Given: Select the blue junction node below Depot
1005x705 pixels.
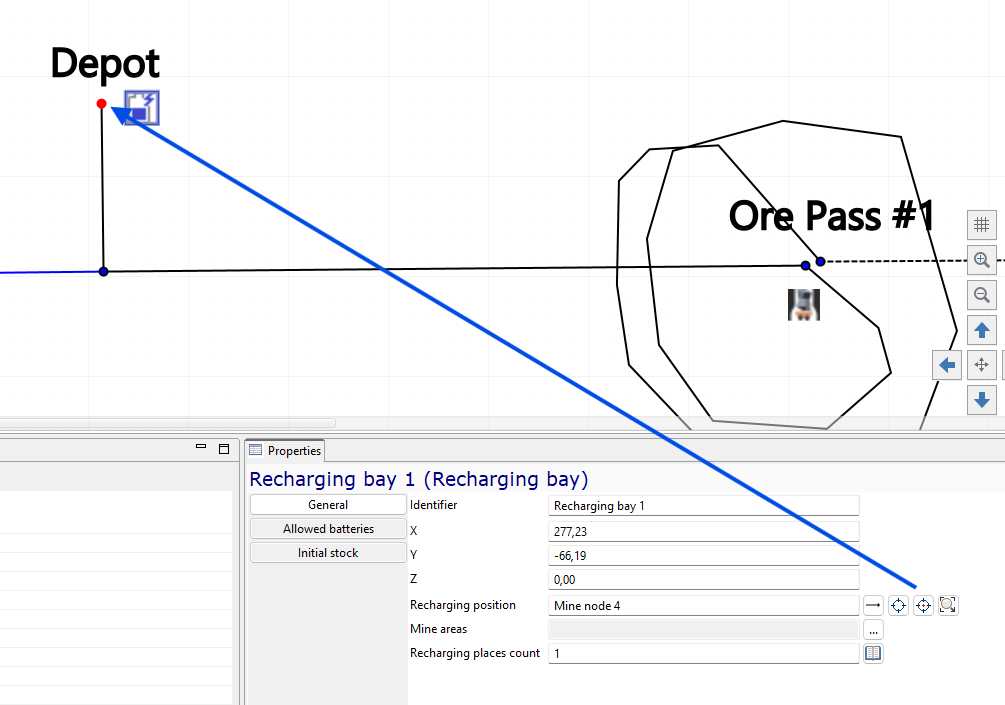Looking at the screenshot, I should tap(103, 272).
